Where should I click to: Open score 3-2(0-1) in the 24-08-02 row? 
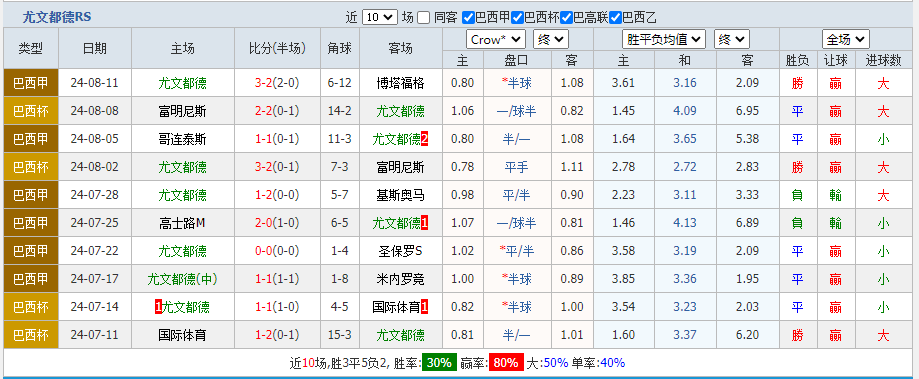[x=277, y=168]
